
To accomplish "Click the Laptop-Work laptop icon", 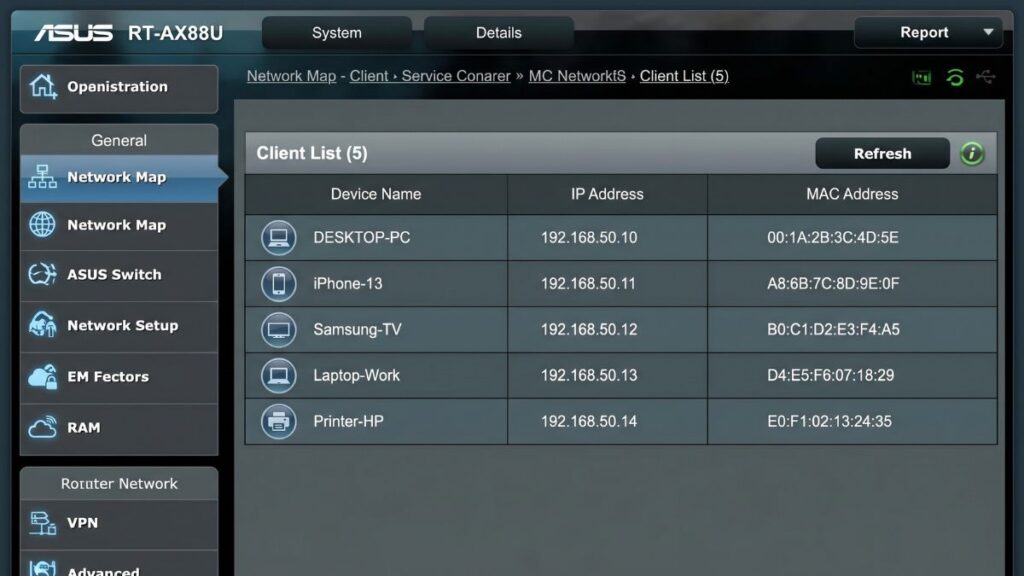I will pyautogui.click(x=279, y=376).
